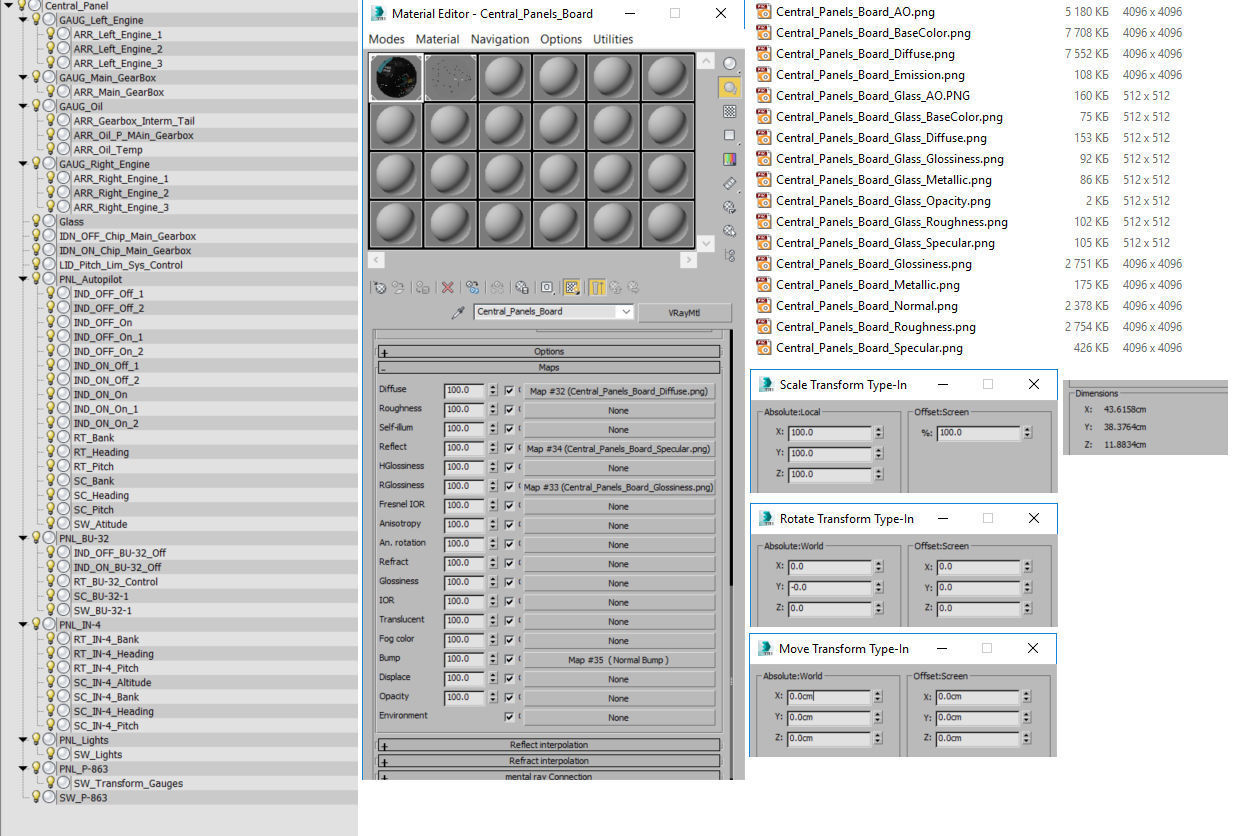
Task: Click the Scale Transform X spinner arrows
Action: tap(878, 432)
